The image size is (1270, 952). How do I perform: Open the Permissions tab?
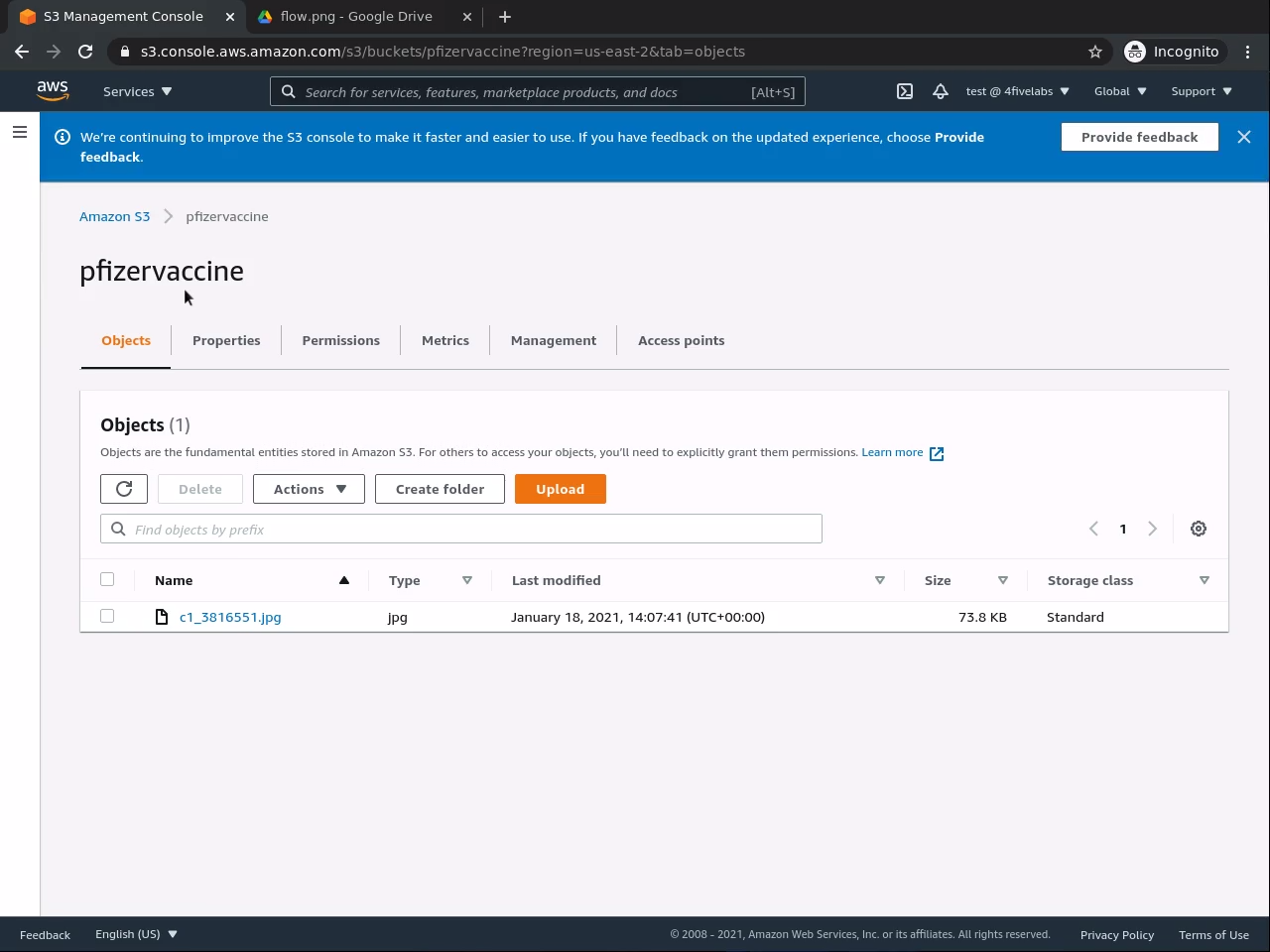click(x=340, y=340)
